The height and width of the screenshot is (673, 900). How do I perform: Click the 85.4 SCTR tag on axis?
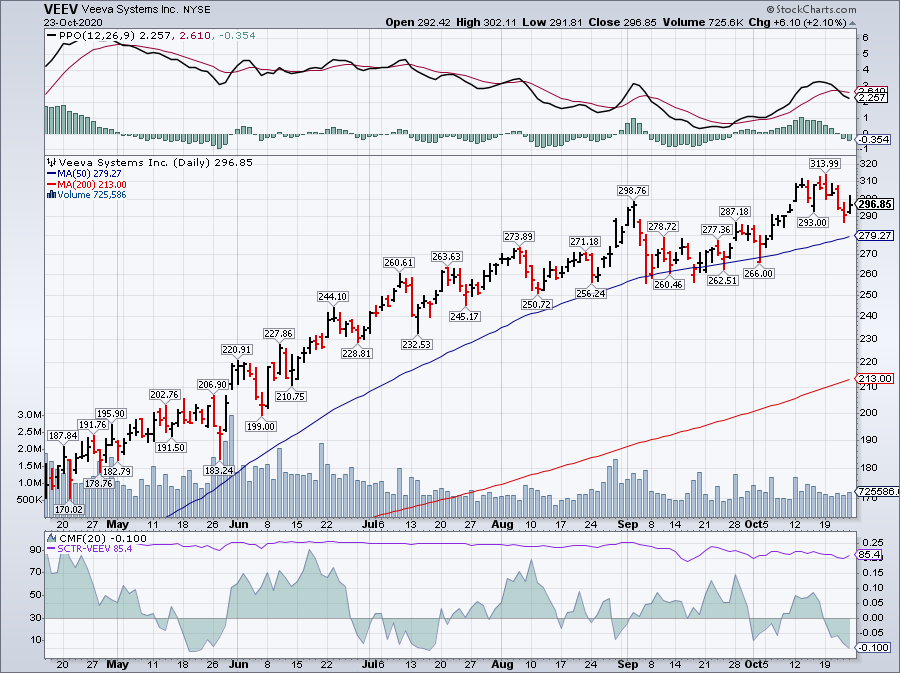870,555
